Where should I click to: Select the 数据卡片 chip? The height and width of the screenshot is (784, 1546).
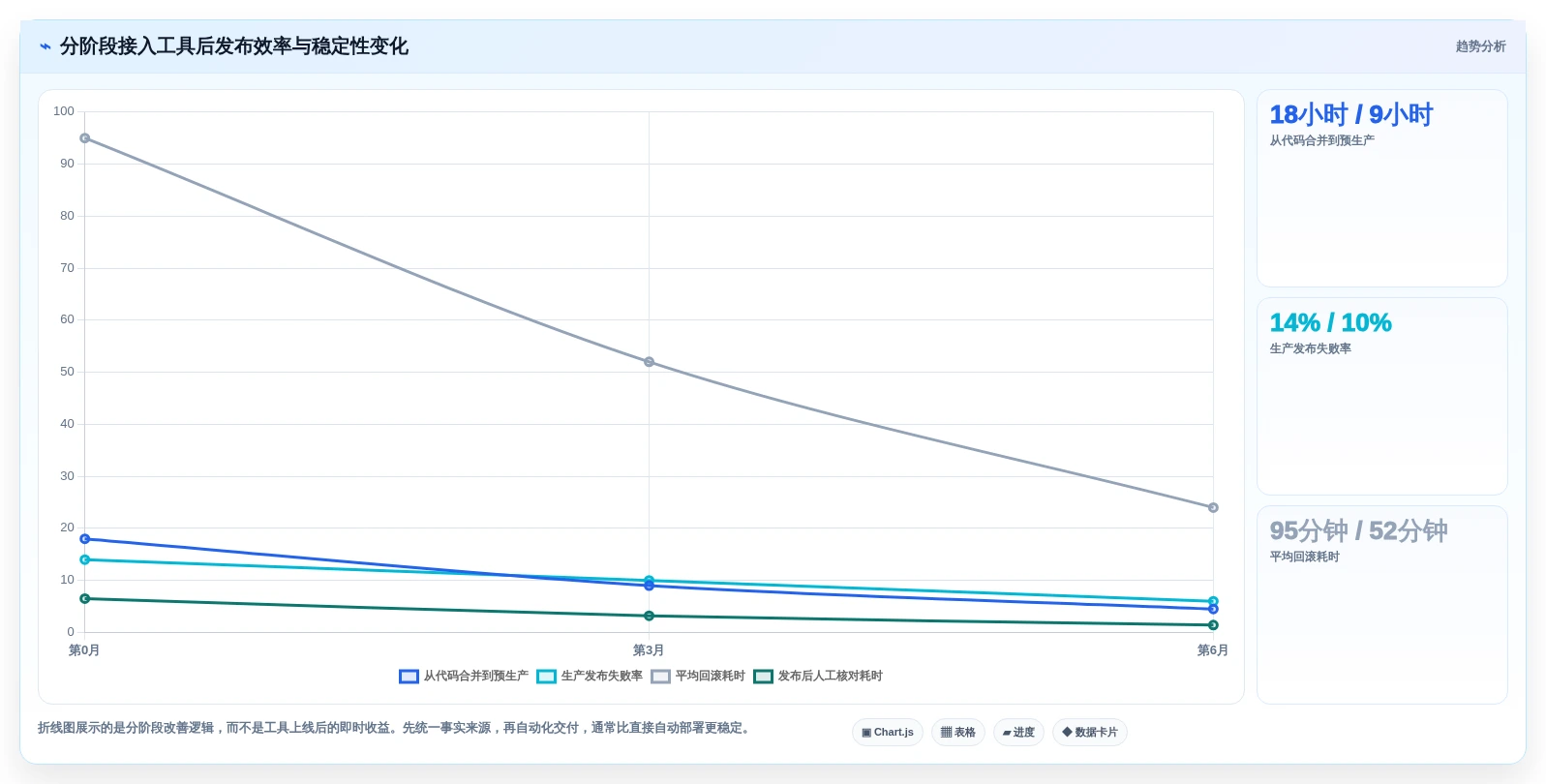1090,733
